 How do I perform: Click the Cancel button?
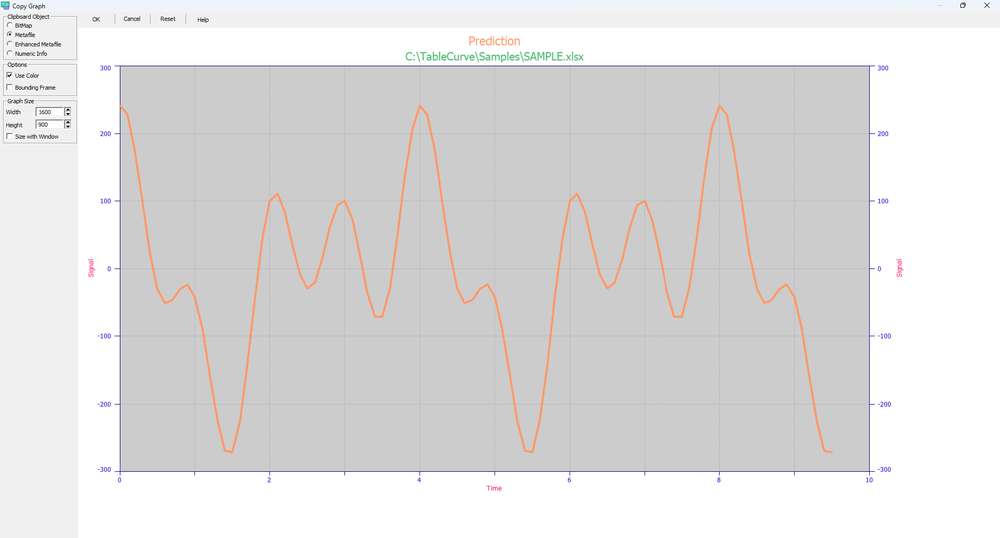(132, 19)
